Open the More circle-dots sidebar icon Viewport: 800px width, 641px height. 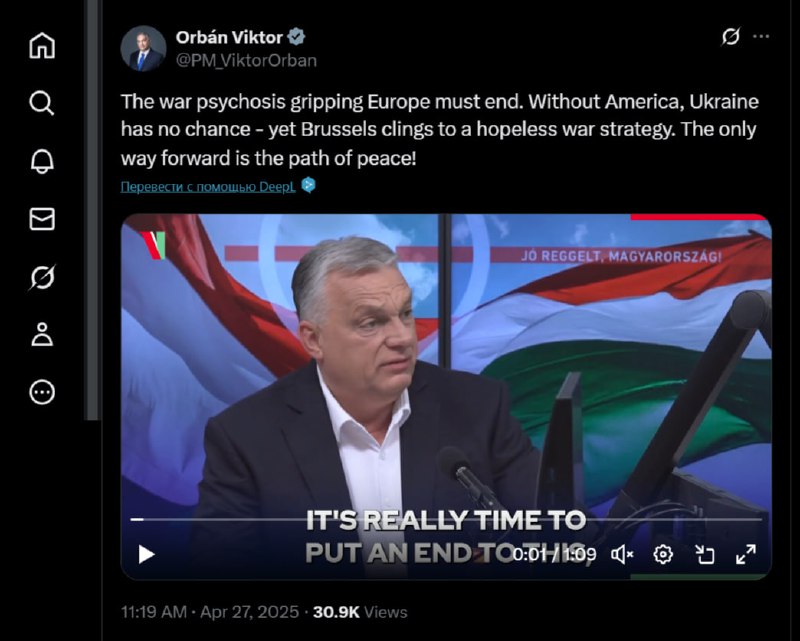click(42, 392)
